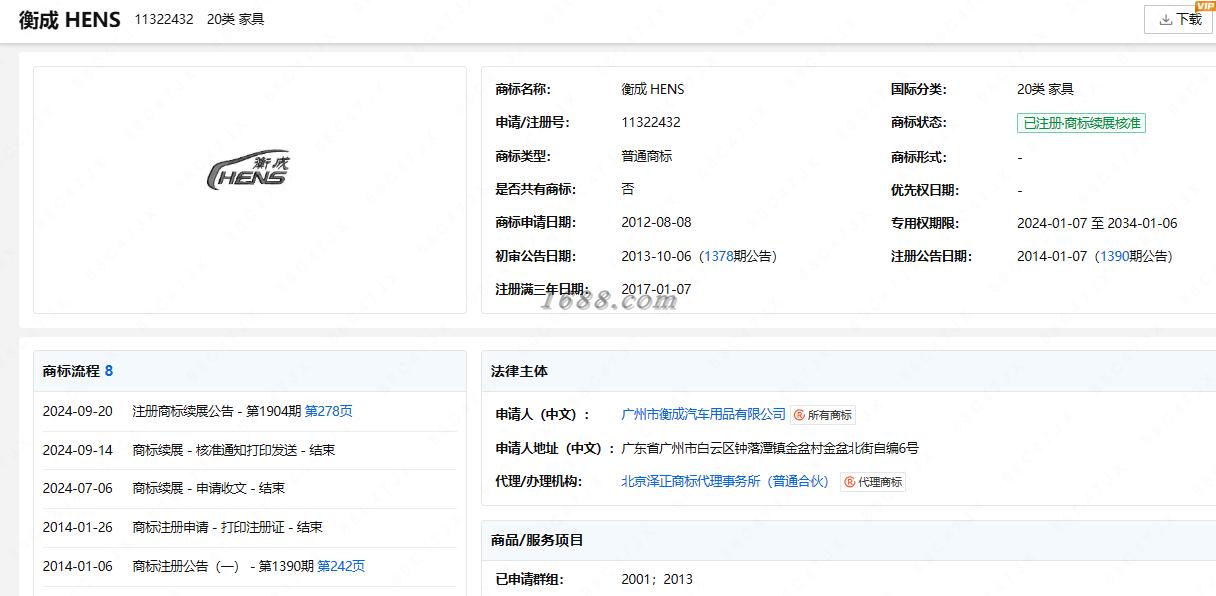Click the registration number 11322432 value
The image size is (1216, 596).
[651, 122]
